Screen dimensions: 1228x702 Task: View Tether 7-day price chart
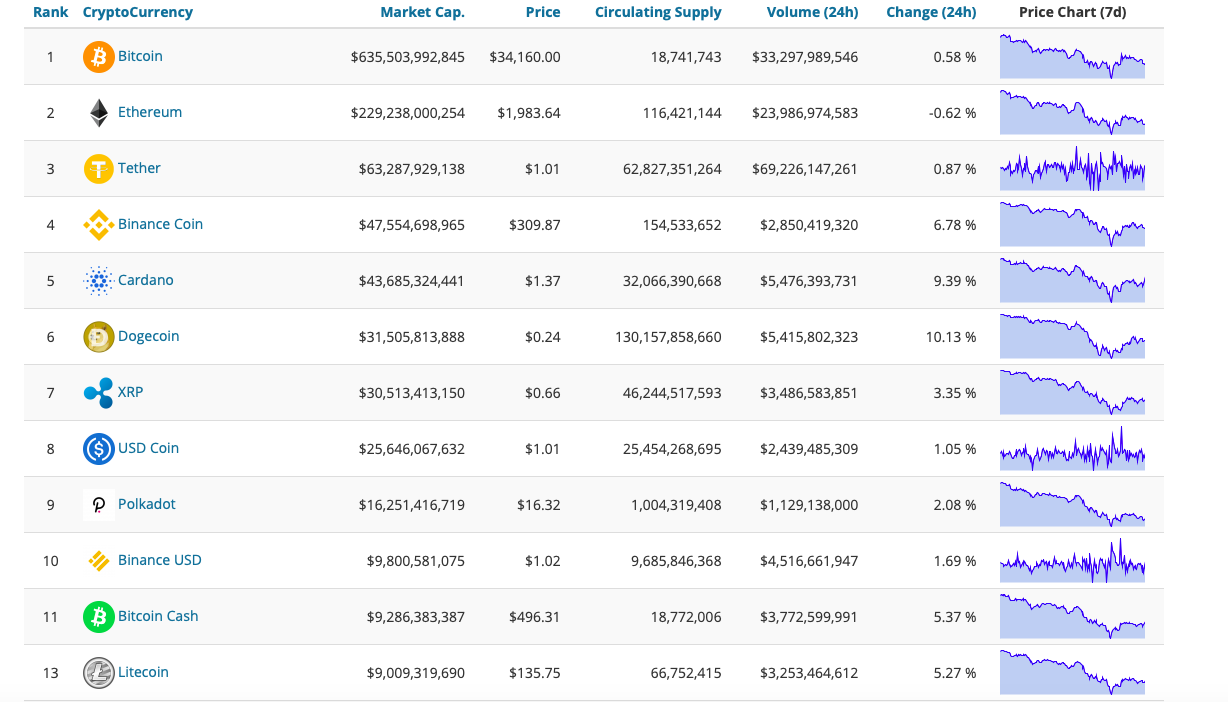pyautogui.click(x=1072, y=169)
